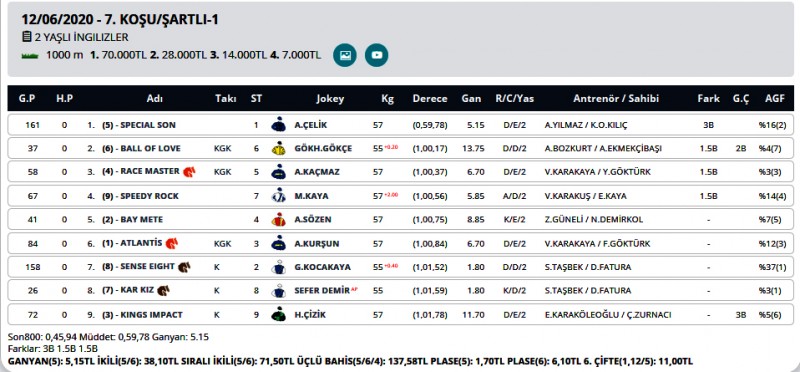Click A.ÇELİK's jockey silks icon
Viewport: 800px width, 372px height.
278,125
